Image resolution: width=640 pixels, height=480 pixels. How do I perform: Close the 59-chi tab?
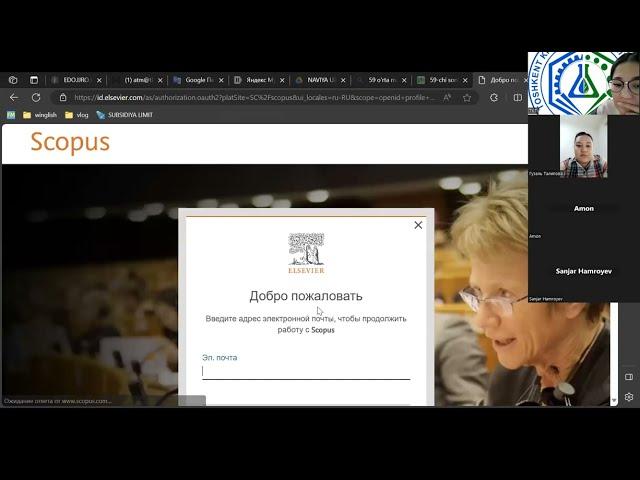click(x=464, y=80)
